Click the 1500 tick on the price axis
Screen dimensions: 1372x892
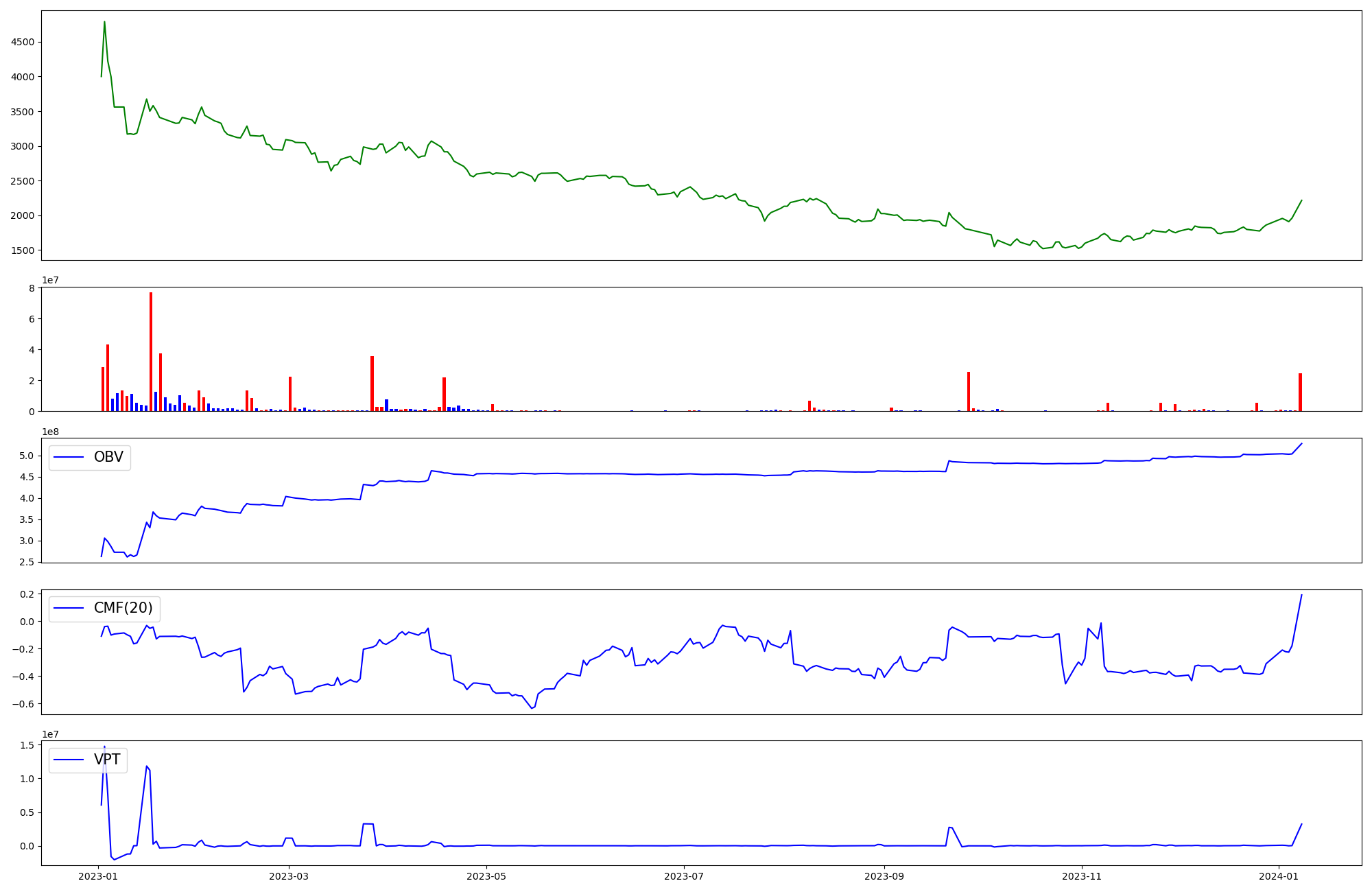23,250
